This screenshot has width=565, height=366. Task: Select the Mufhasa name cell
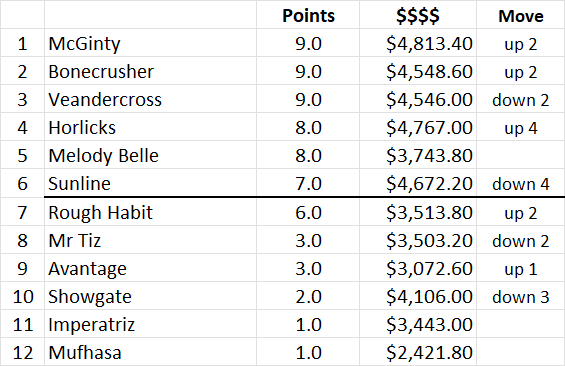coord(150,352)
